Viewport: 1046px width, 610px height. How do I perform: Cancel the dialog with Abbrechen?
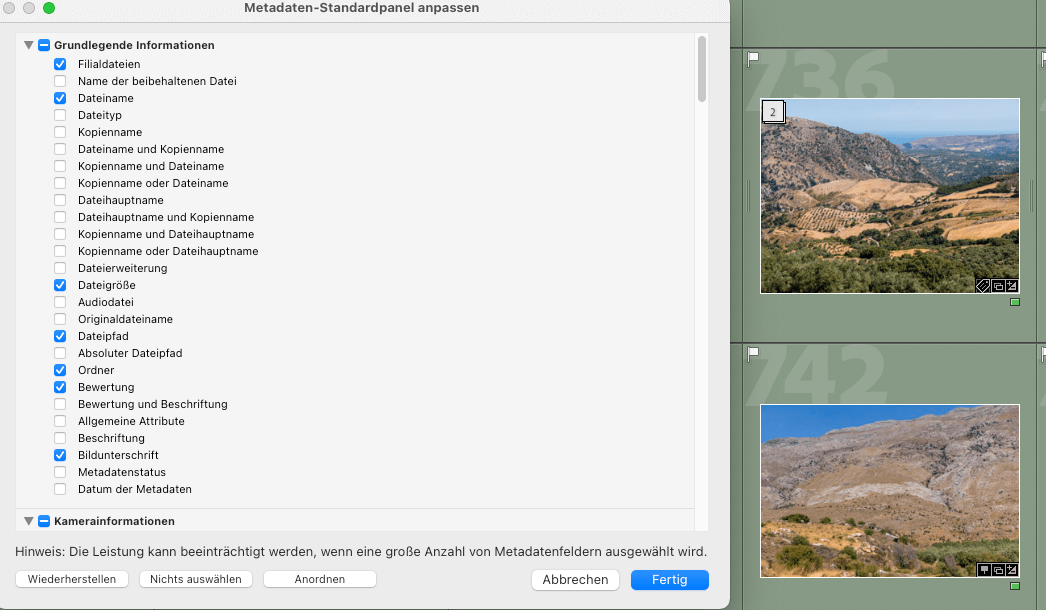click(x=575, y=580)
